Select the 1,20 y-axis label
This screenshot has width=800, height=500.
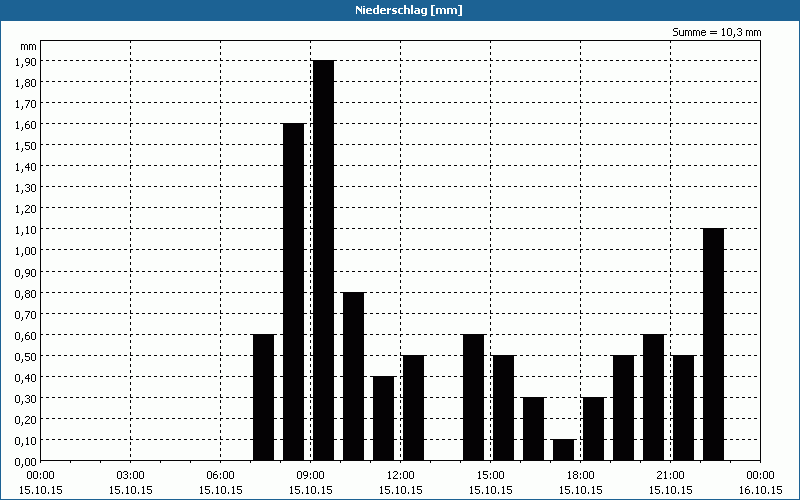pos(27,208)
